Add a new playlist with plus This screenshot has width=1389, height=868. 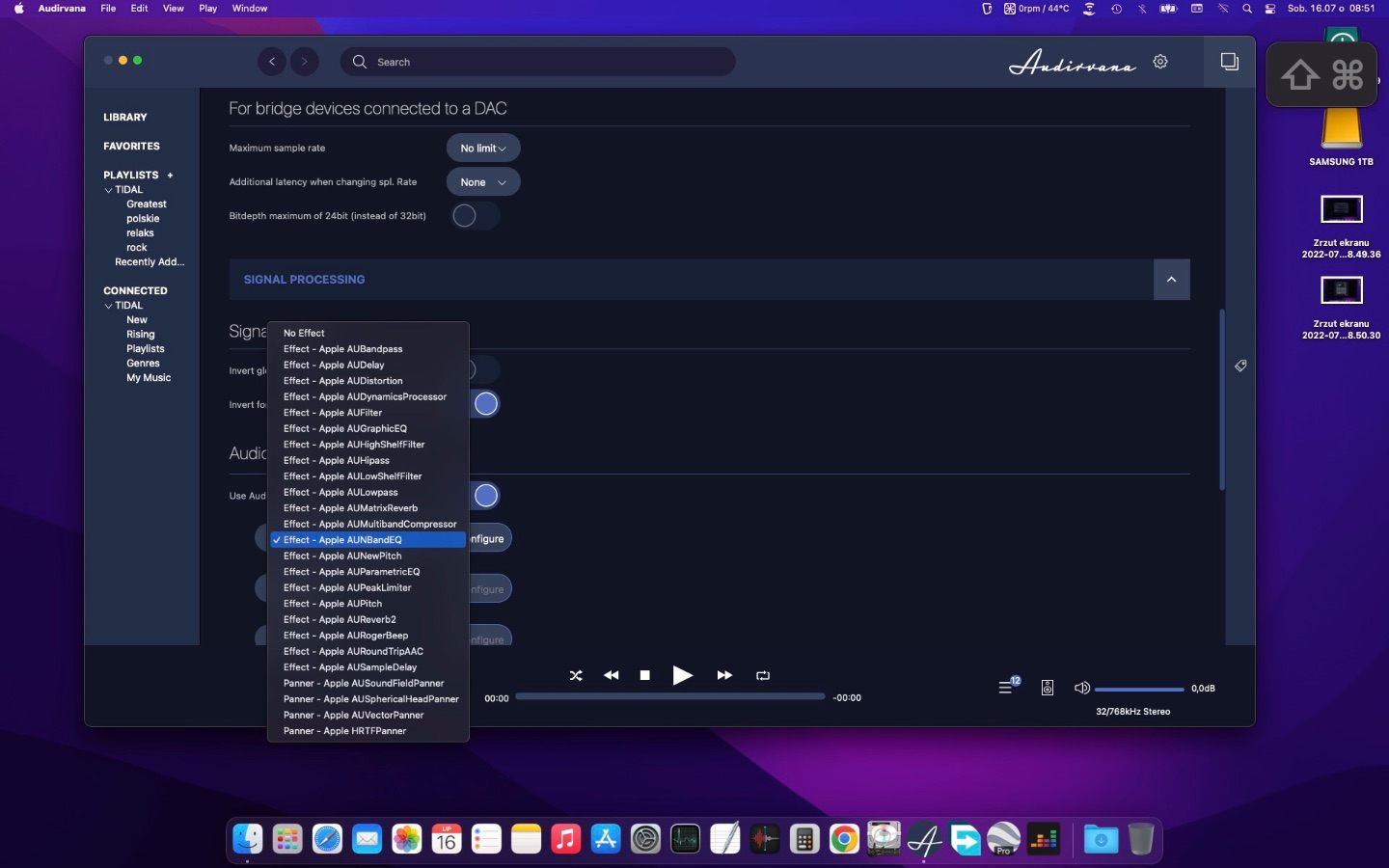170,176
